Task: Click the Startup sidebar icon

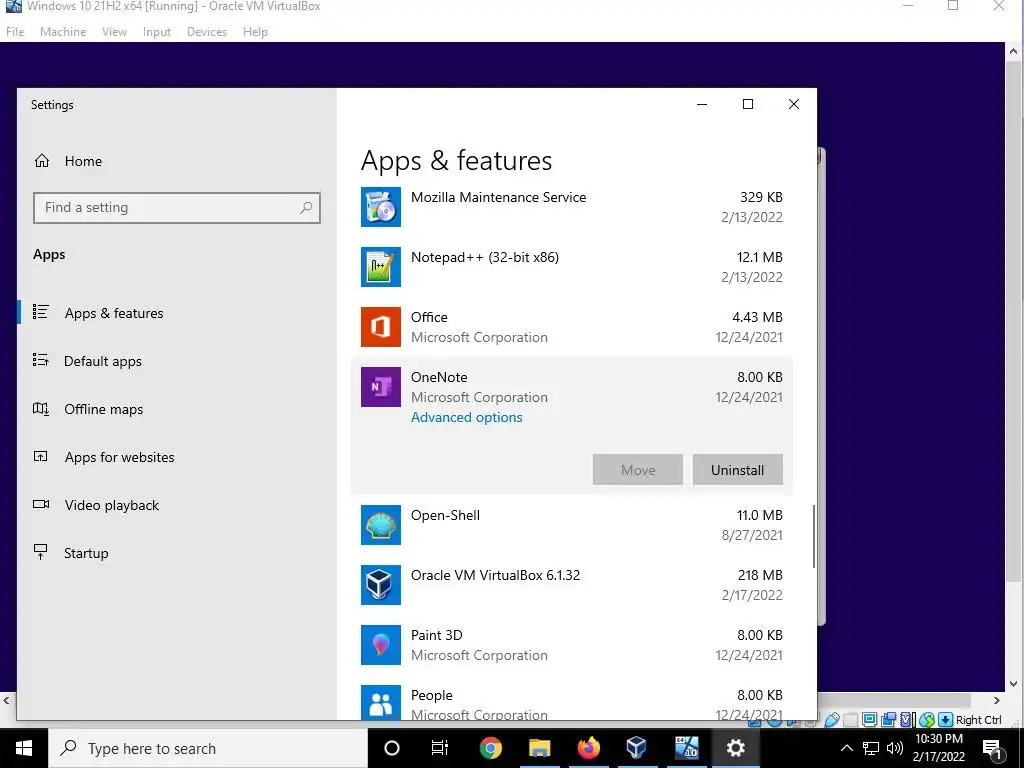Action: [40, 552]
